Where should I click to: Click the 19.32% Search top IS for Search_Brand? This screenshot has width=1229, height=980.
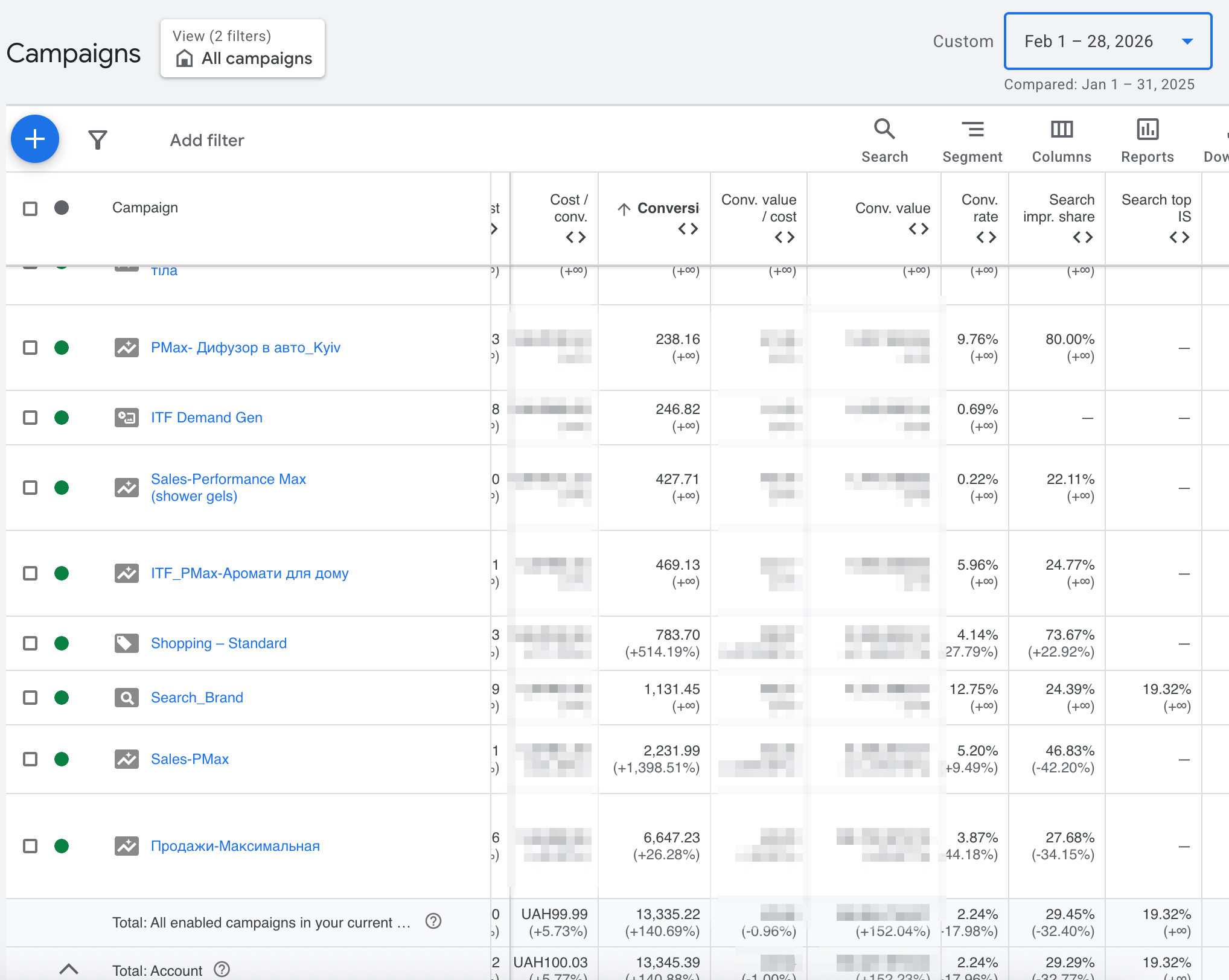tap(1166, 689)
